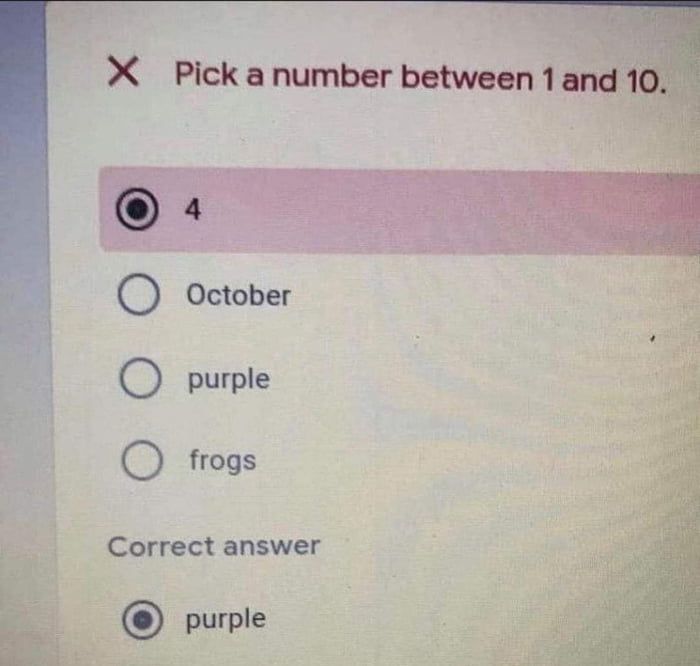700x666 pixels.
Task: Choose the purple radio button above frogs
Action: pyautogui.click(x=142, y=380)
